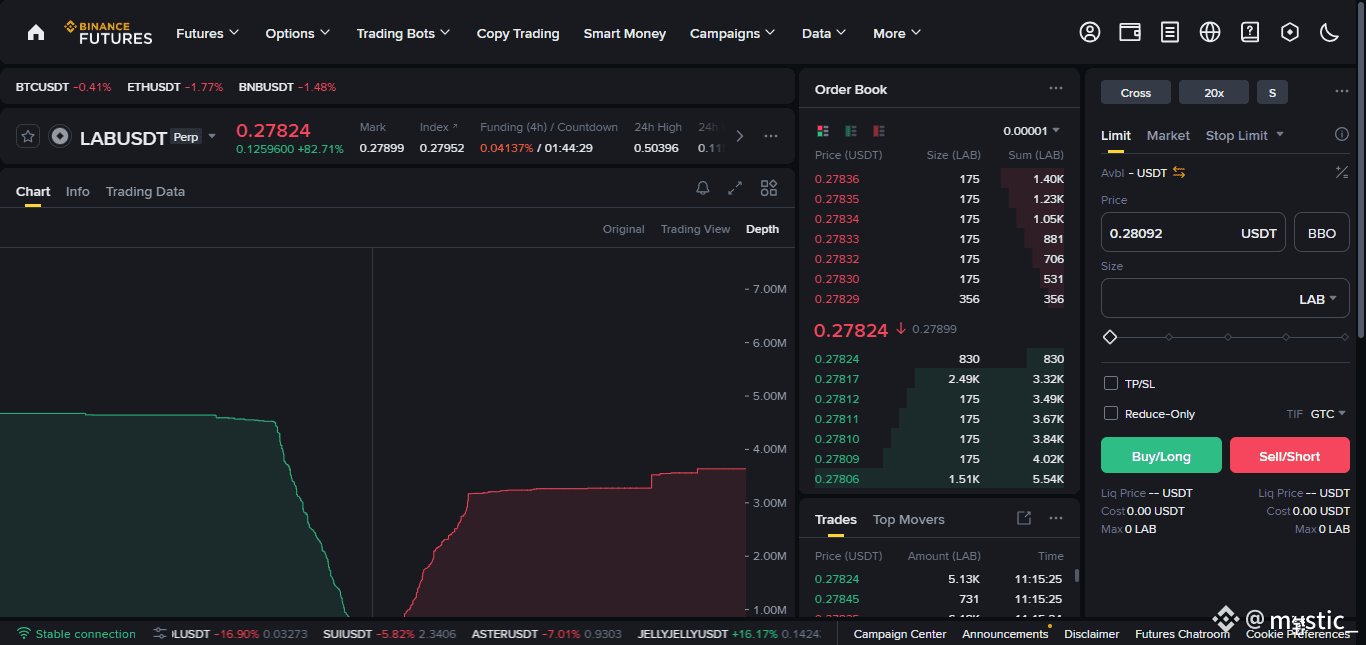The width and height of the screenshot is (1366, 645).
Task: Open the wallet icon in header
Action: [x=1130, y=32]
